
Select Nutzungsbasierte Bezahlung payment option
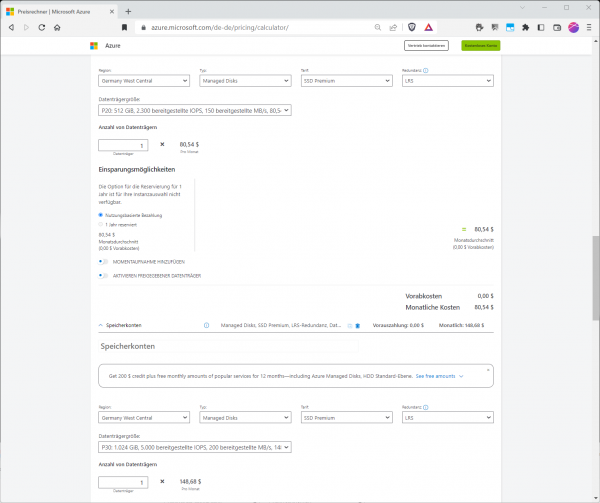pyautogui.click(x=101, y=215)
